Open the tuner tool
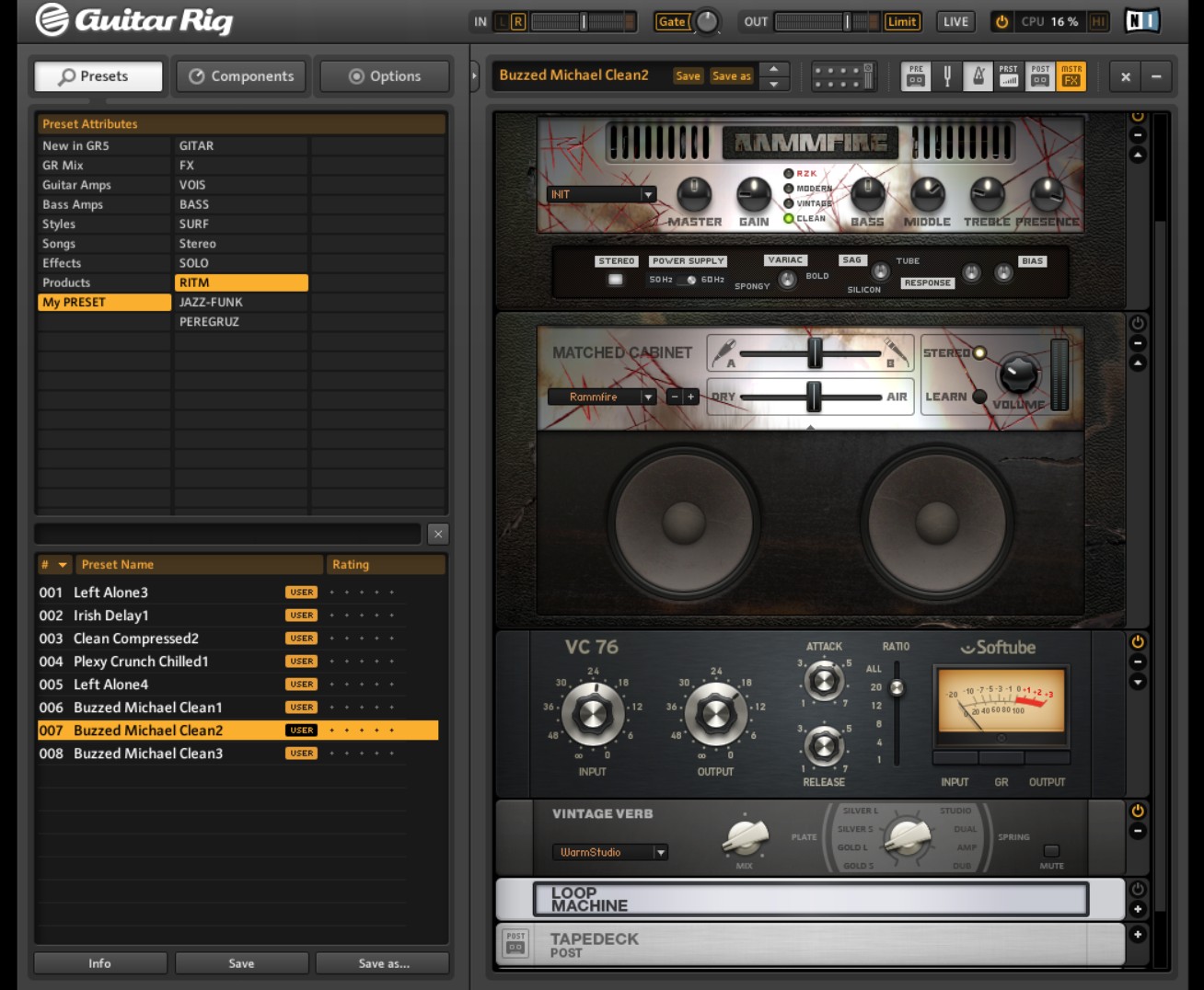The image size is (1204, 990). click(946, 76)
